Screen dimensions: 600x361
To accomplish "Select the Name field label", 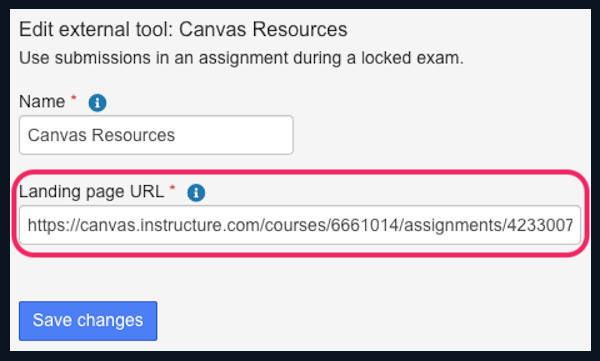I will (x=42, y=102).
